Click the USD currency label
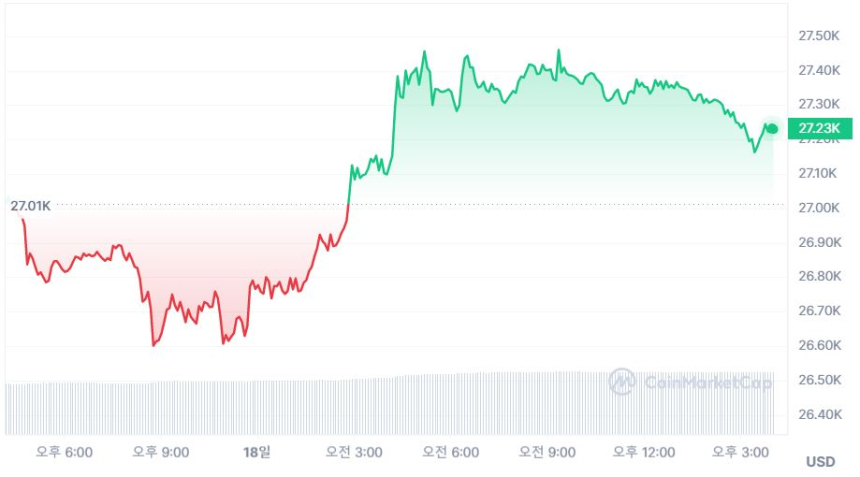 [x=820, y=462]
